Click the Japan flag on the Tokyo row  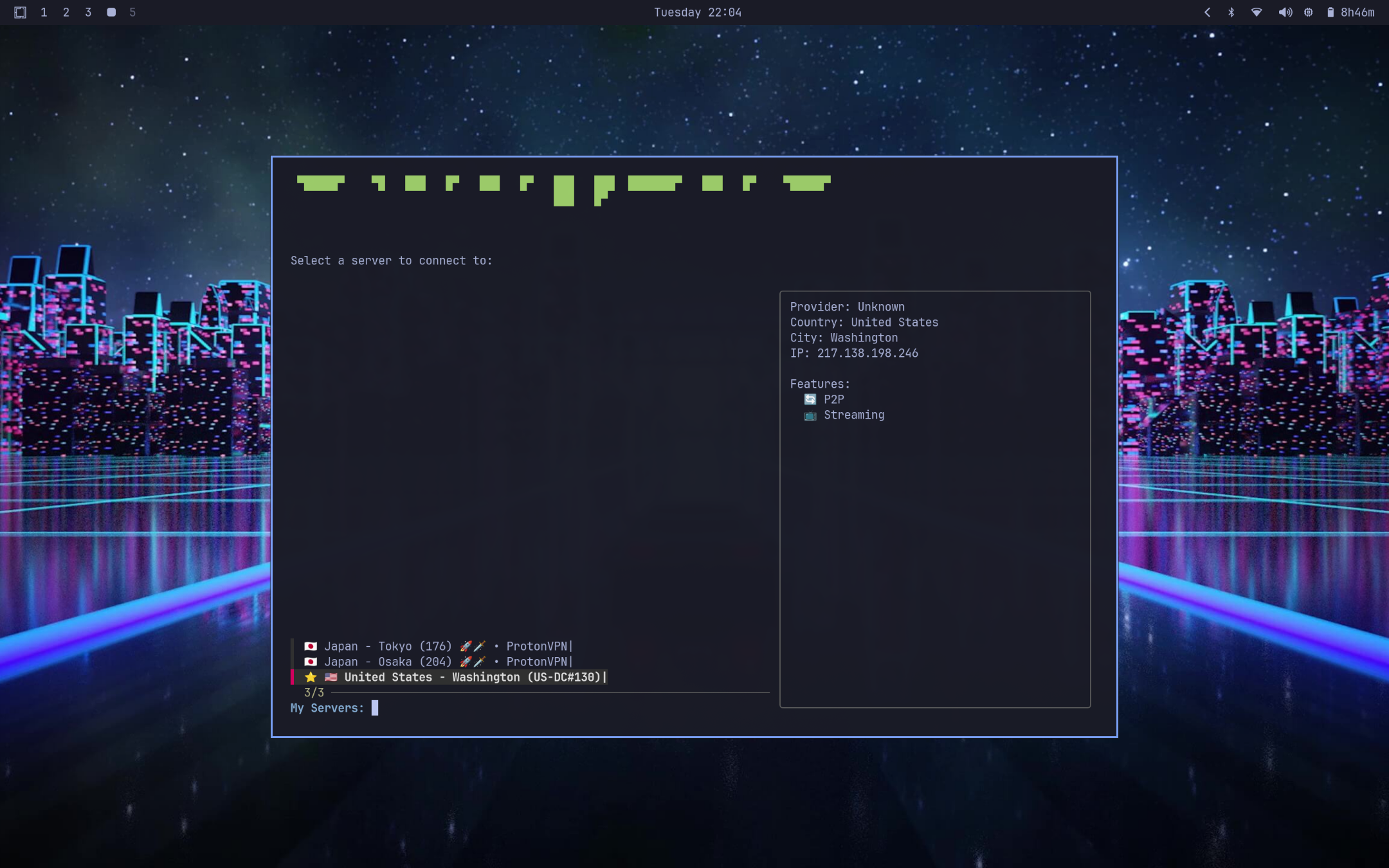click(x=311, y=646)
